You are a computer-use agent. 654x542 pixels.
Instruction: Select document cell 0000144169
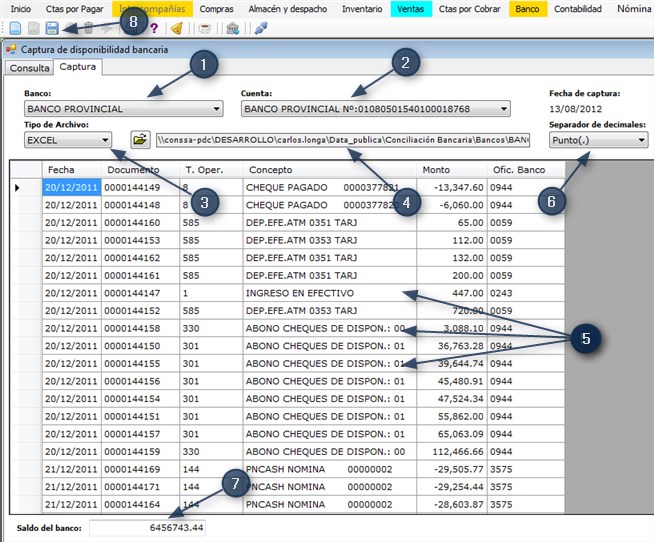pyautogui.click(x=141, y=469)
